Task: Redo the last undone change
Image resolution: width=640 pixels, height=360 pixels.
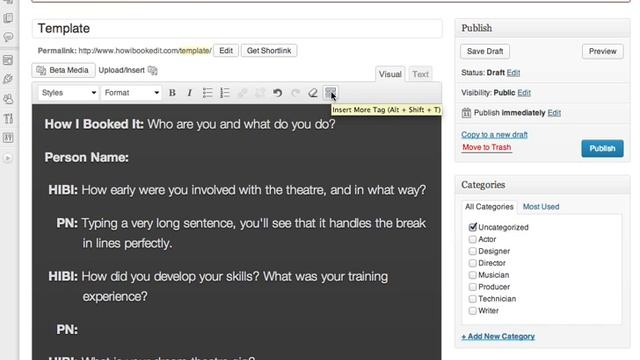Action: tap(296, 93)
